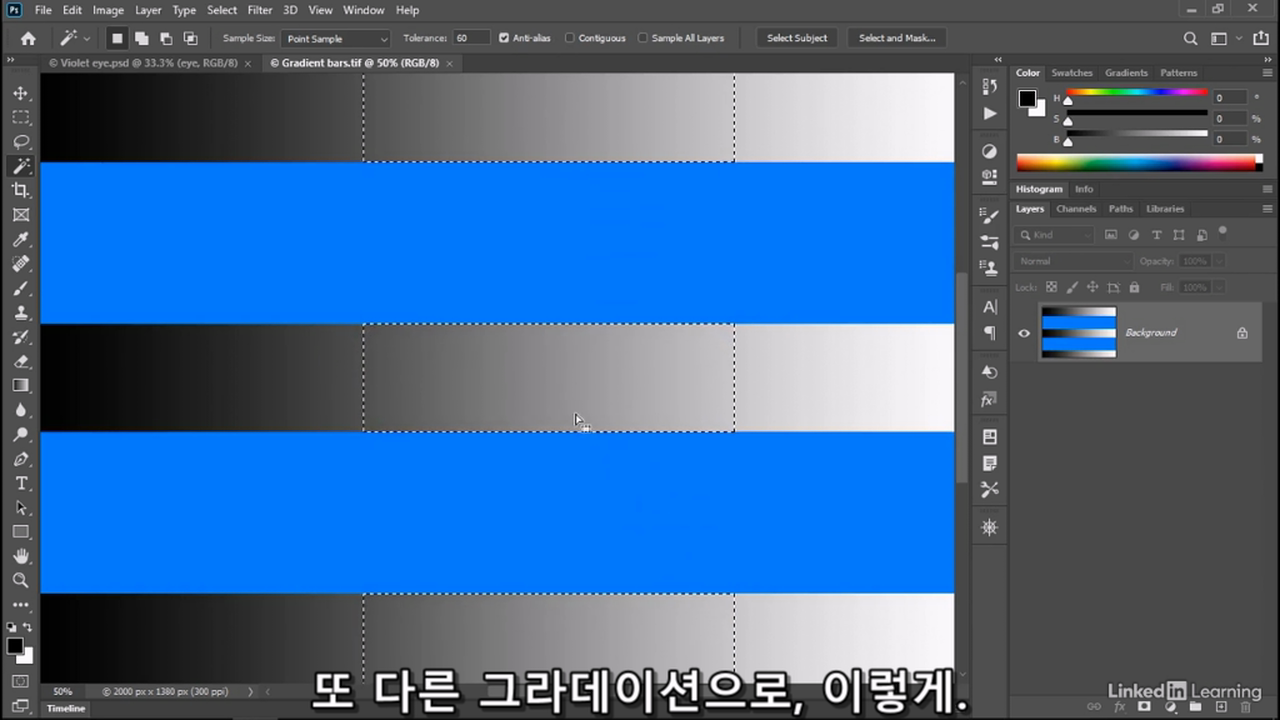Click the foreground color swatch in Color panel

[x=1027, y=98]
